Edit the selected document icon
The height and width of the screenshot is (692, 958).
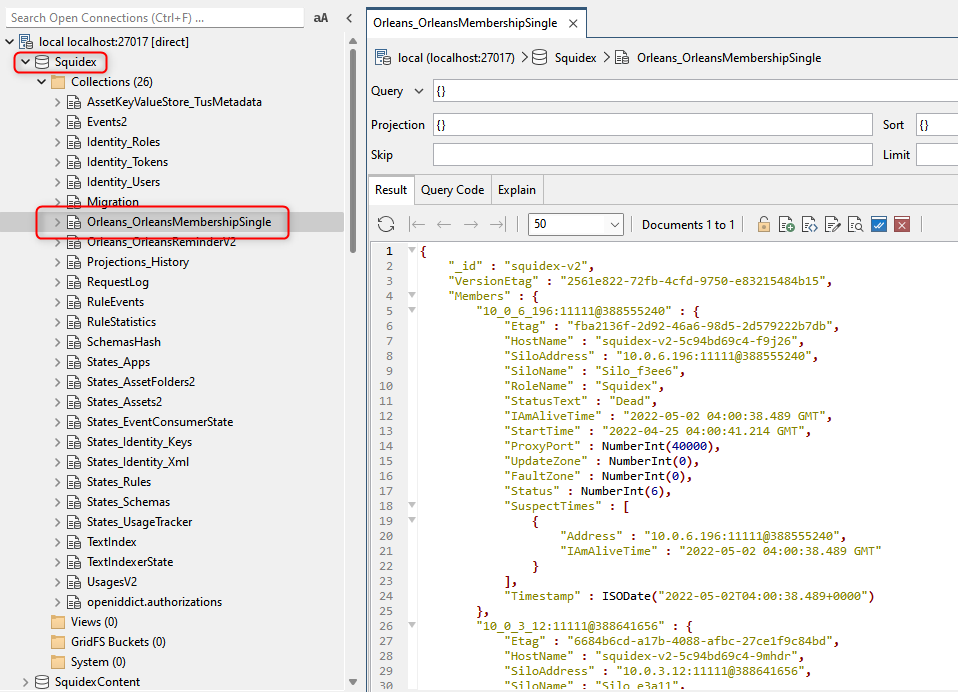point(832,224)
